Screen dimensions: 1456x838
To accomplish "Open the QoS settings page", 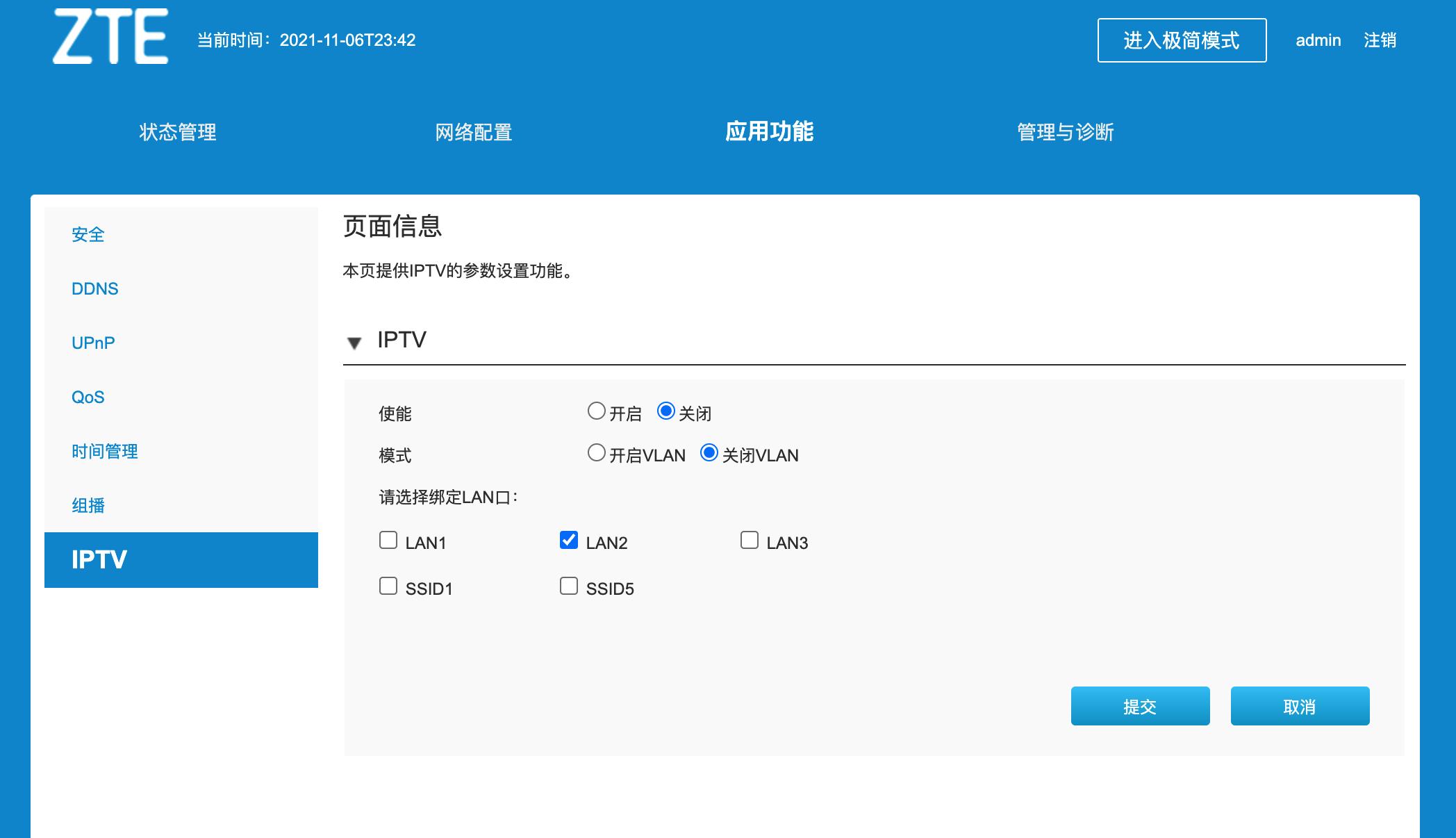I will [88, 396].
